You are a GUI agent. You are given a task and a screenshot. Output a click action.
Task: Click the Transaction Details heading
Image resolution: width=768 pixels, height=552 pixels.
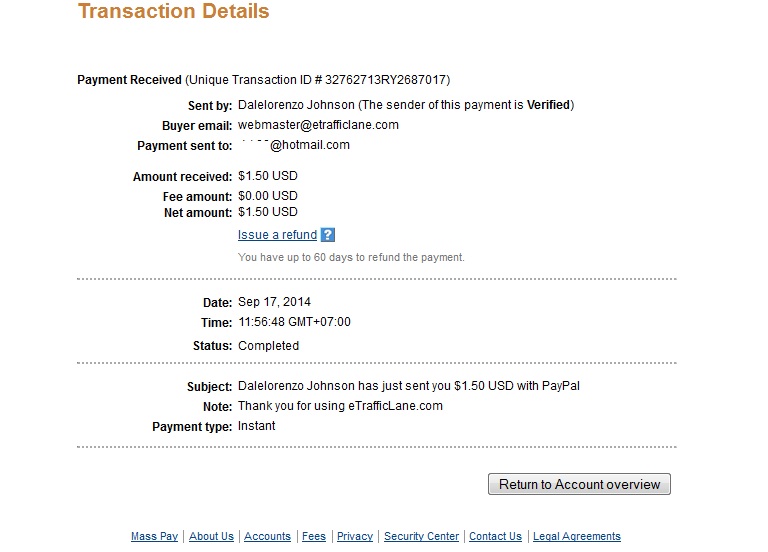[x=174, y=11]
